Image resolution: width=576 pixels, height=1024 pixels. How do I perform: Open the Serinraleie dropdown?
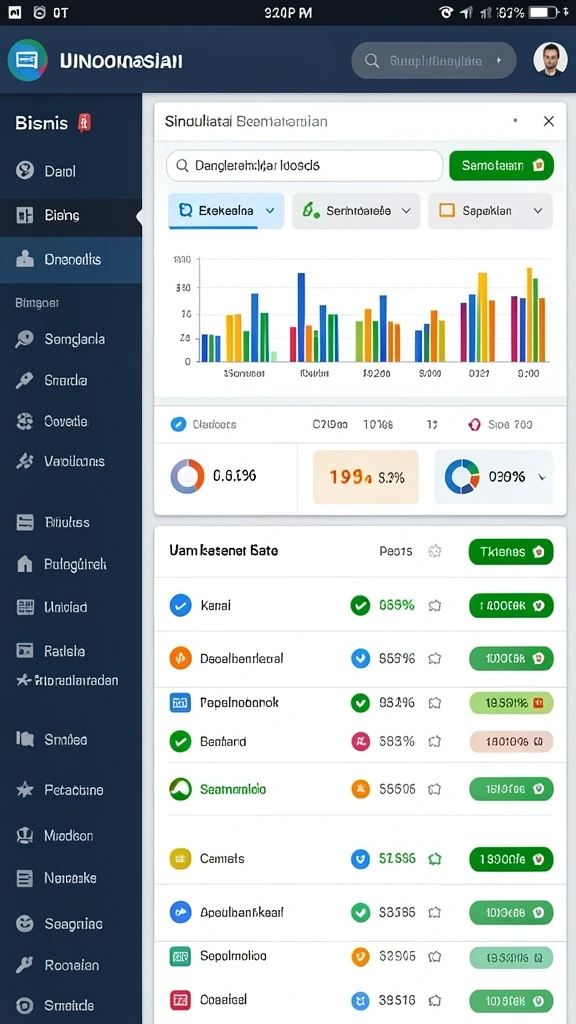(x=356, y=211)
